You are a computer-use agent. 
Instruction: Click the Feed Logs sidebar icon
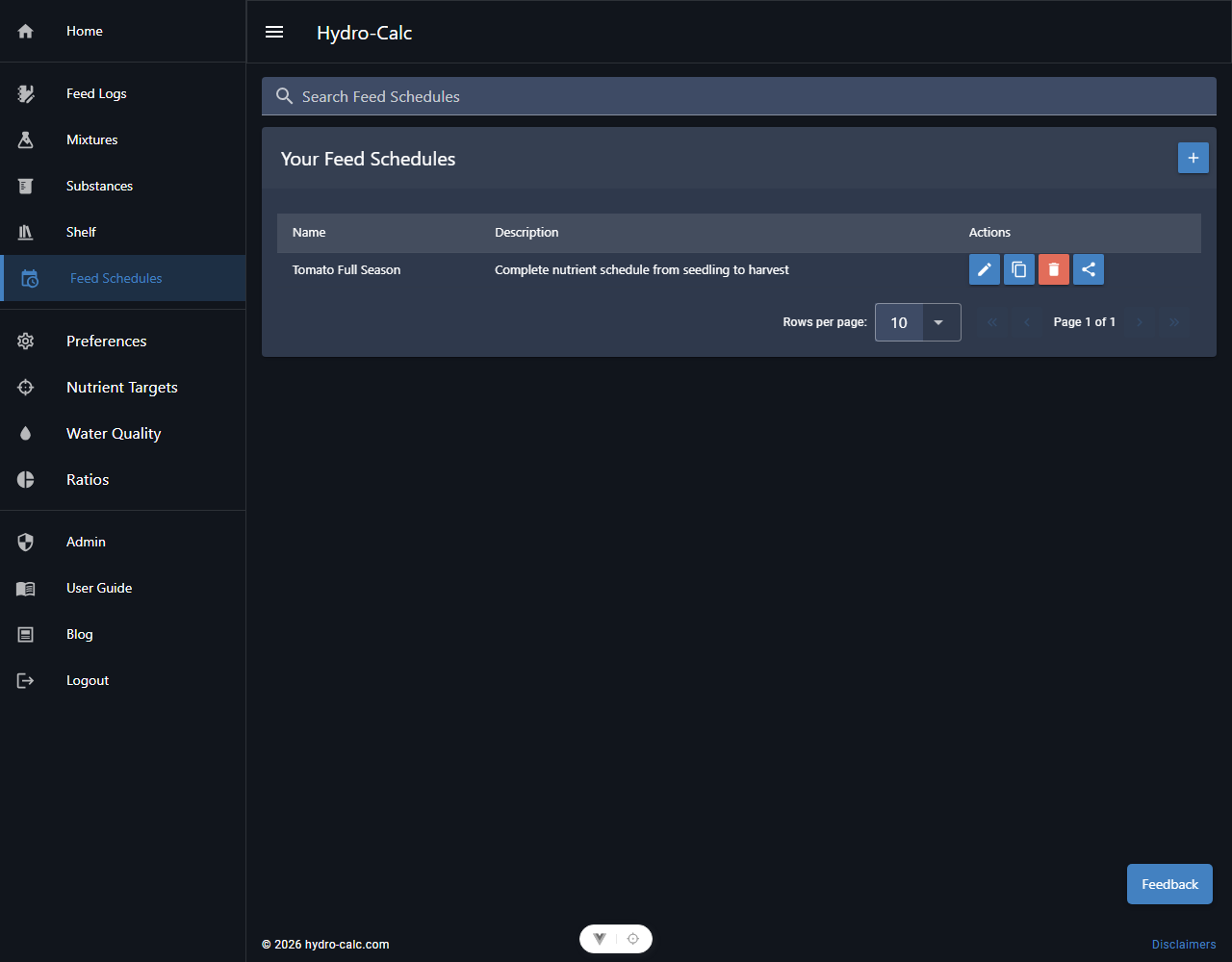tap(26, 93)
